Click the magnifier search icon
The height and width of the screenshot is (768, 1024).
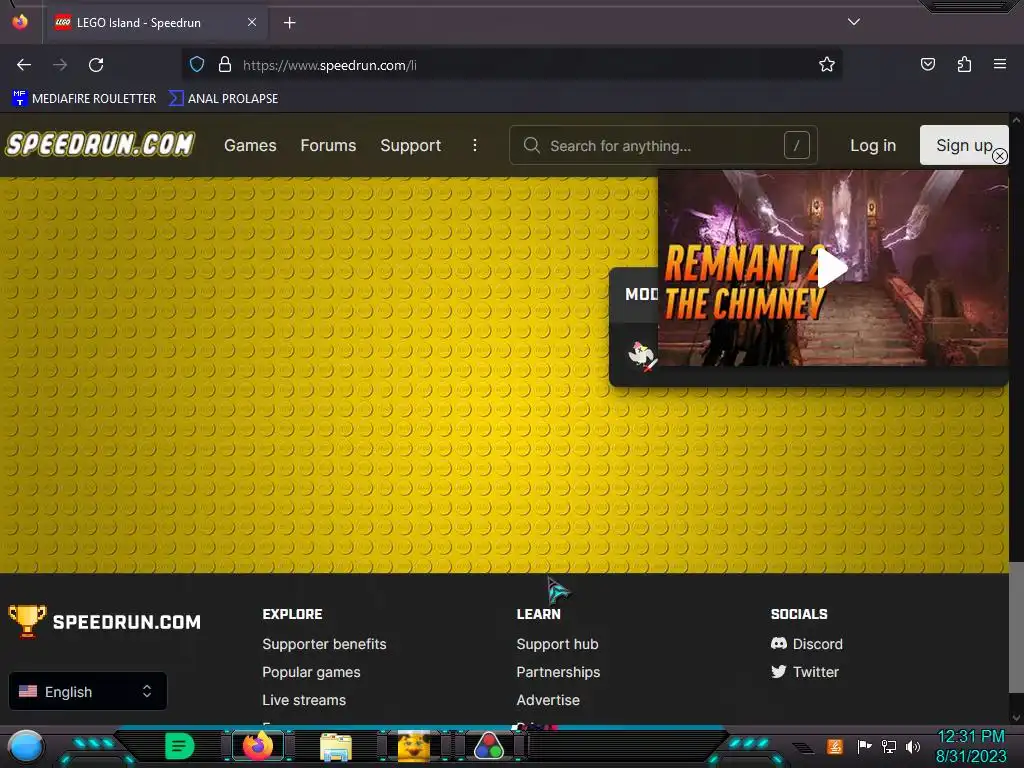[532, 145]
